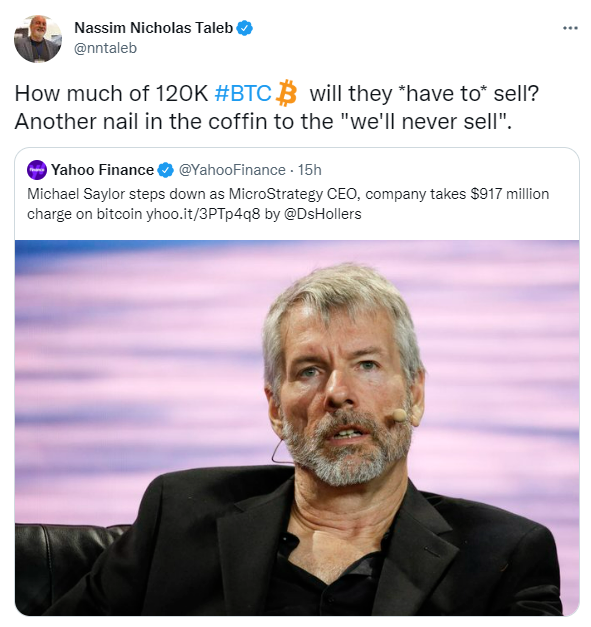The height and width of the screenshot is (627, 591).
Task: Open Nassim Nicholas Taleb's profile avatar
Action: point(38,39)
